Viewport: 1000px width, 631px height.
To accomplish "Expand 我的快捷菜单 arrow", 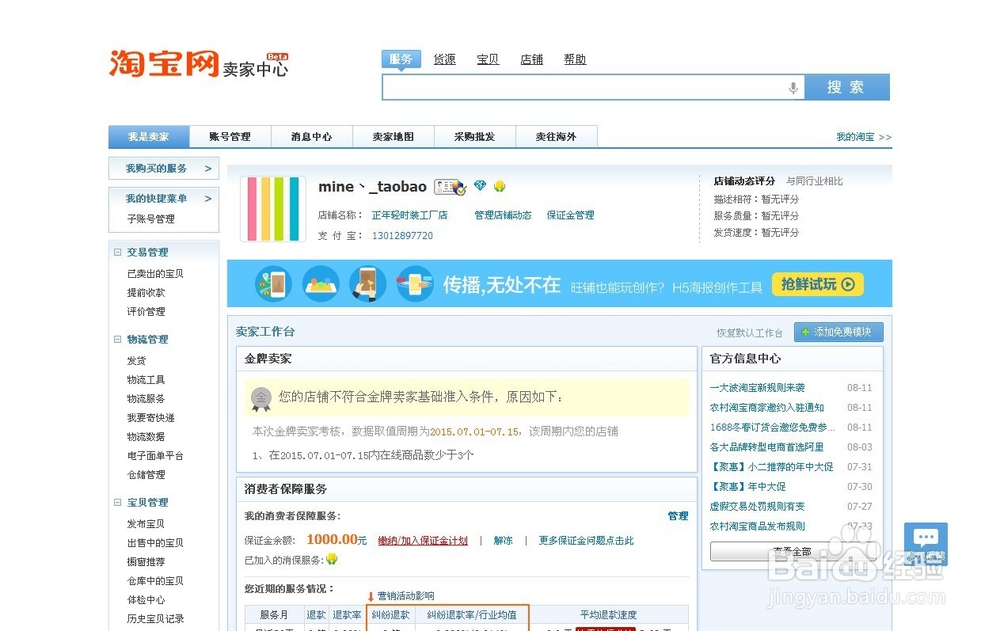I will click(x=208, y=198).
